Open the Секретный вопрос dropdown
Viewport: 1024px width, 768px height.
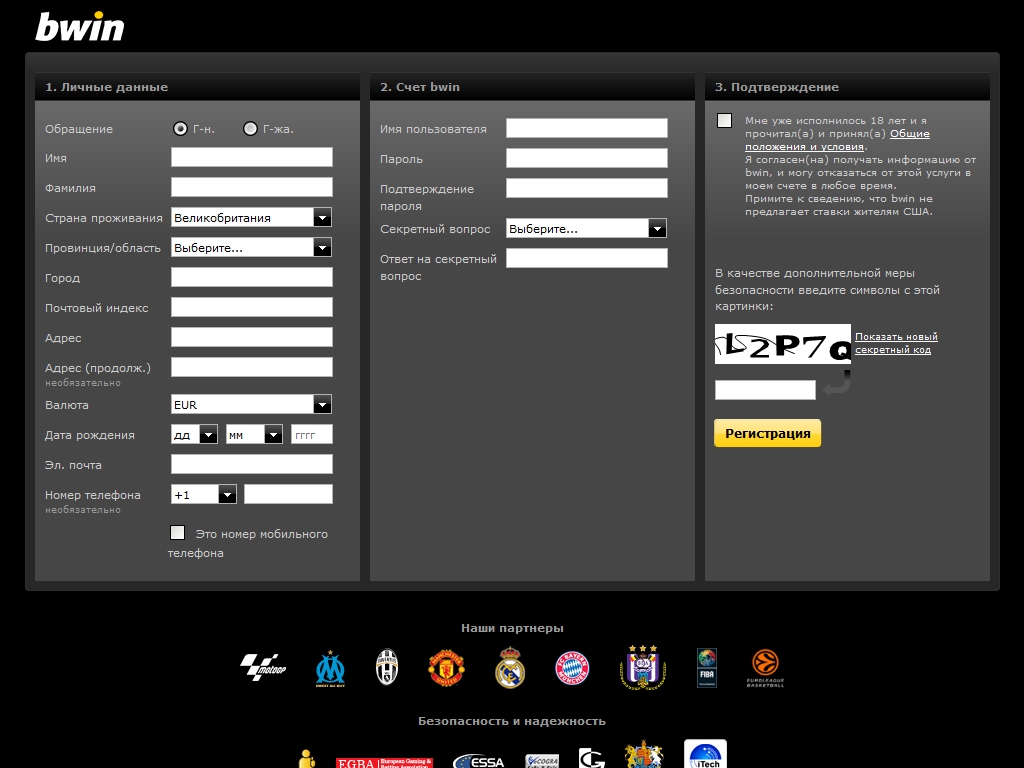(x=586, y=229)
